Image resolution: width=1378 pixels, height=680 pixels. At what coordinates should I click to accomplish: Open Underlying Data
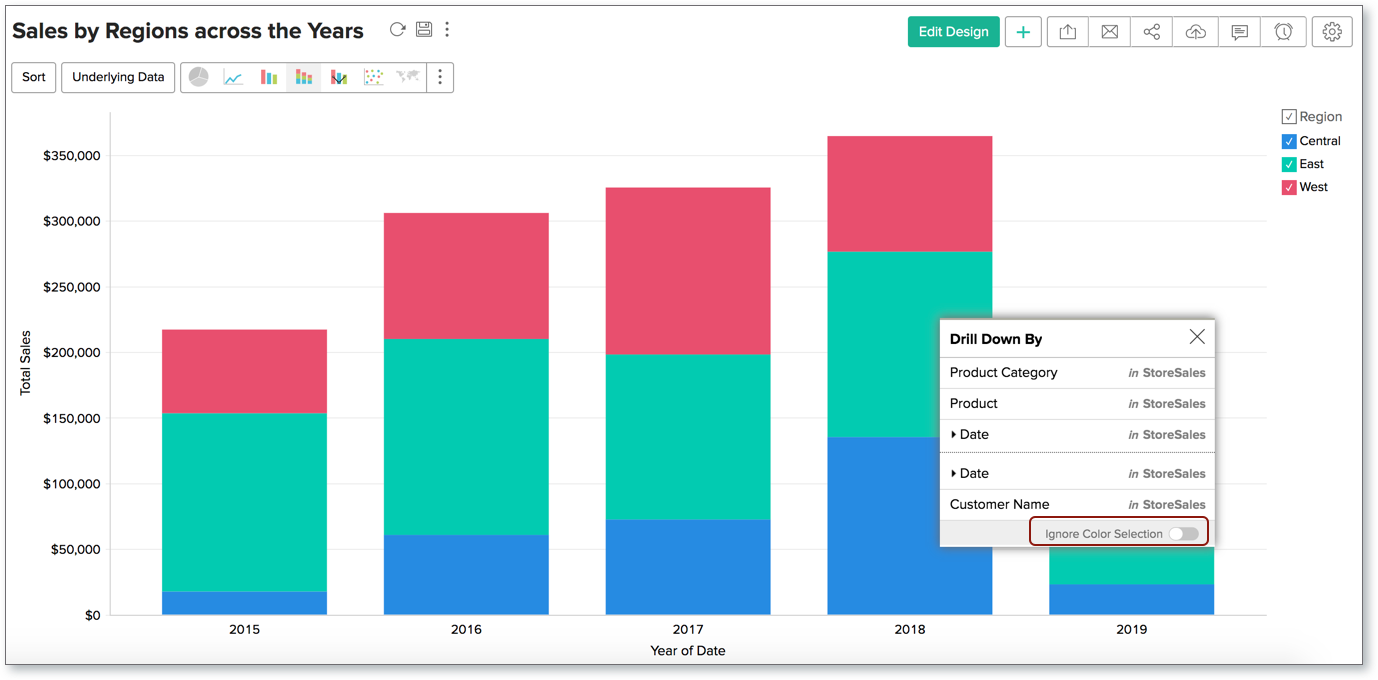coord(118,77)
